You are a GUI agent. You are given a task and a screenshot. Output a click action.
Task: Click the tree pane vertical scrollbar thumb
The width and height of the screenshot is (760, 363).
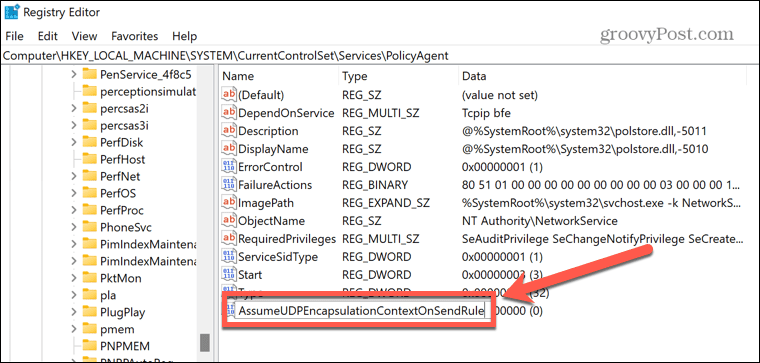(x=205, y=342)
